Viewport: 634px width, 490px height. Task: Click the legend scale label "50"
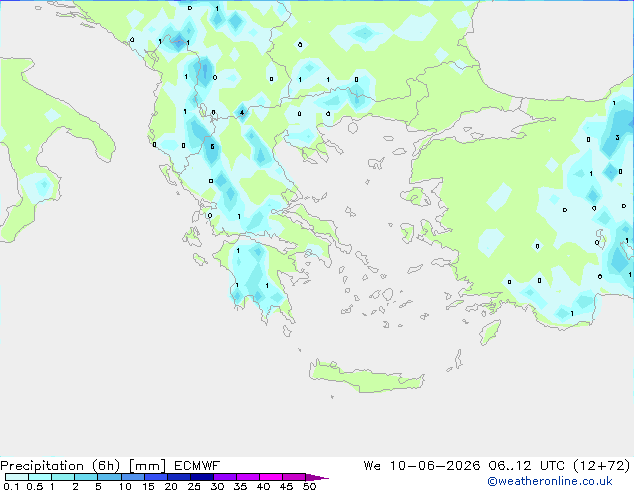point(309,486)
